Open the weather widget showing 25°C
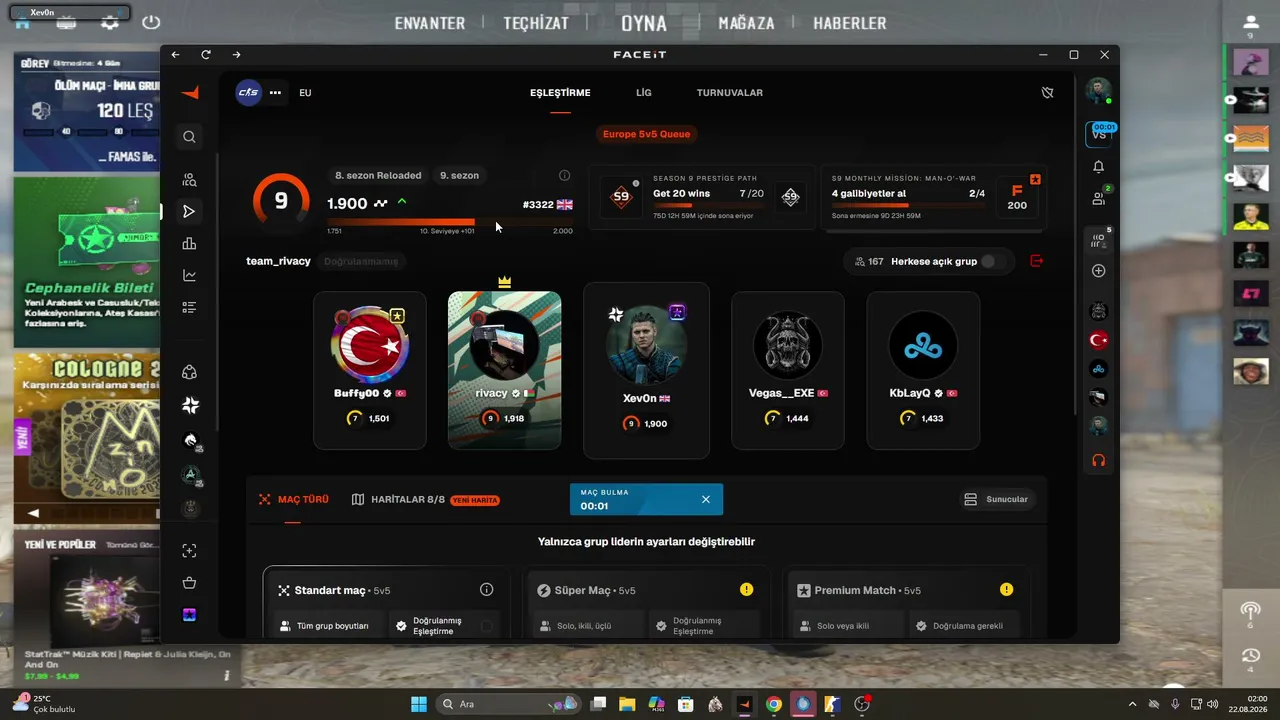This screenshot has height=720, width=1280. [45, 704]
